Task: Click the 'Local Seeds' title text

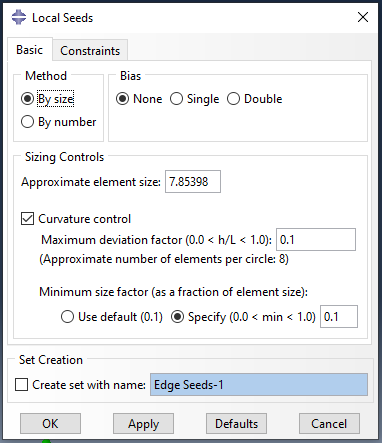Action: (62, 18)
